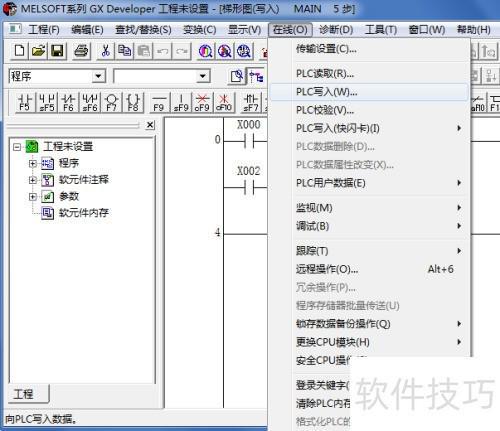Click the MELSOFT application title icon

click(10, 9)
